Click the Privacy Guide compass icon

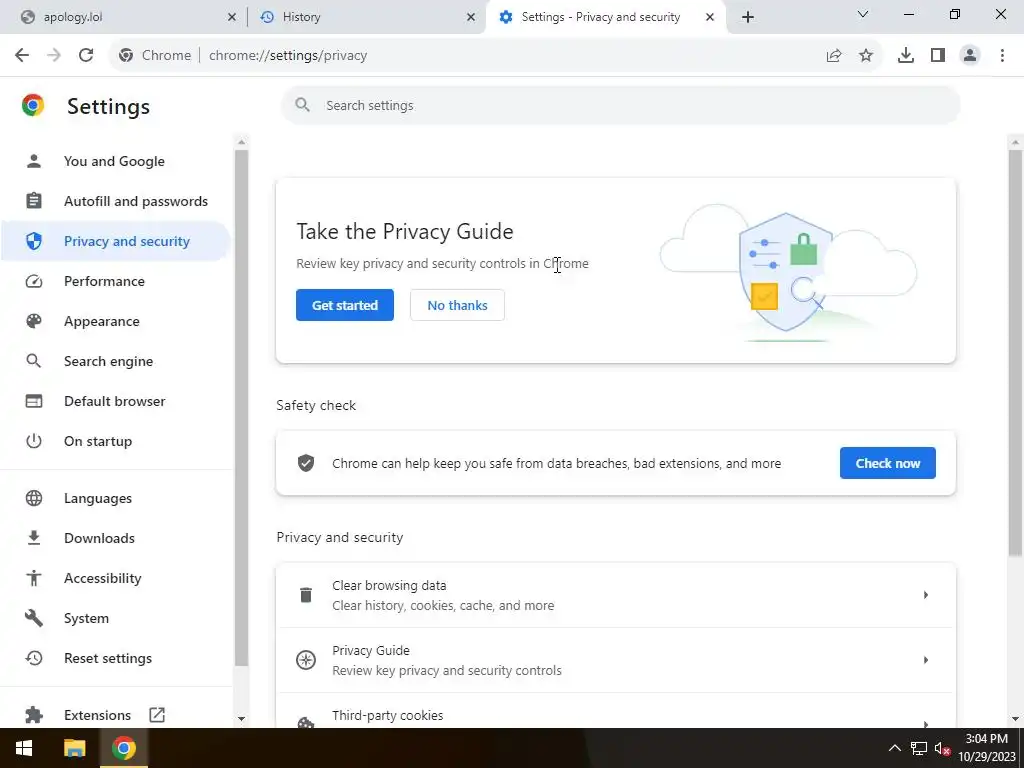coord(306,660)
